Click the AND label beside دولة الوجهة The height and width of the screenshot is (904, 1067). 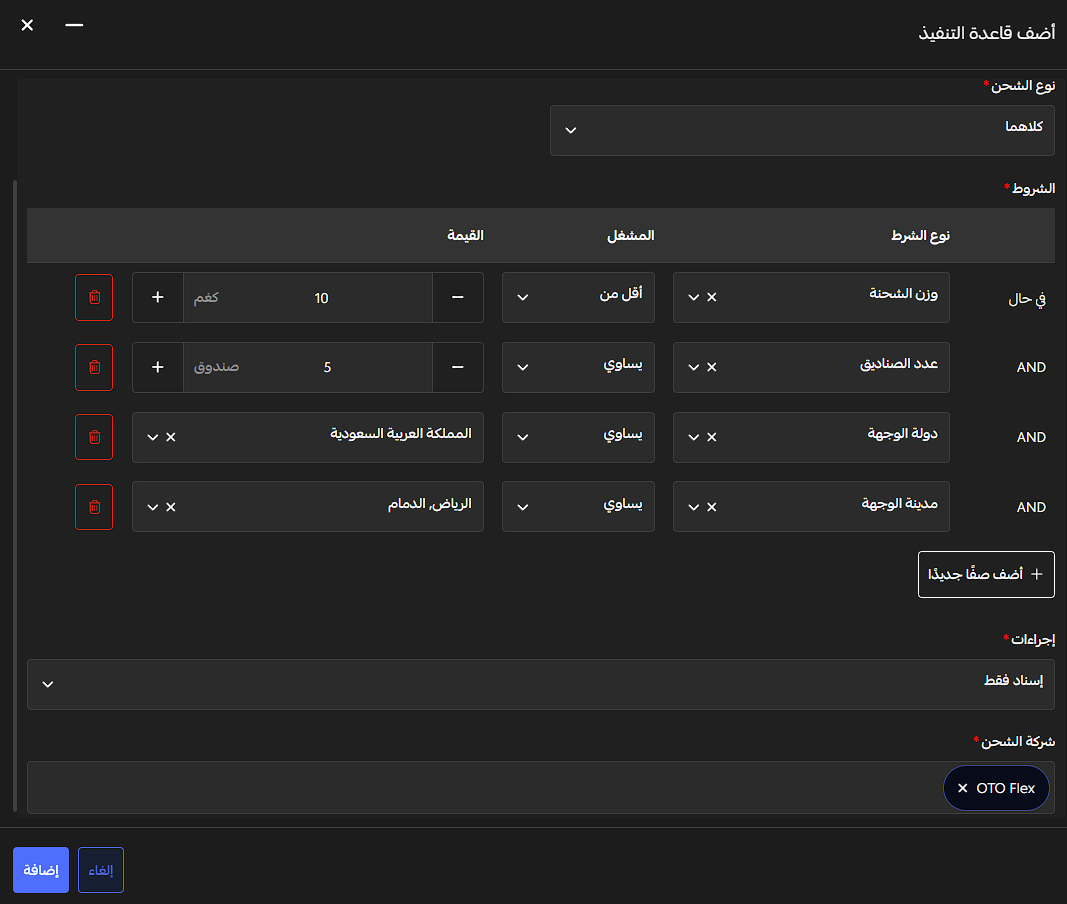[x=1031, y=437]
